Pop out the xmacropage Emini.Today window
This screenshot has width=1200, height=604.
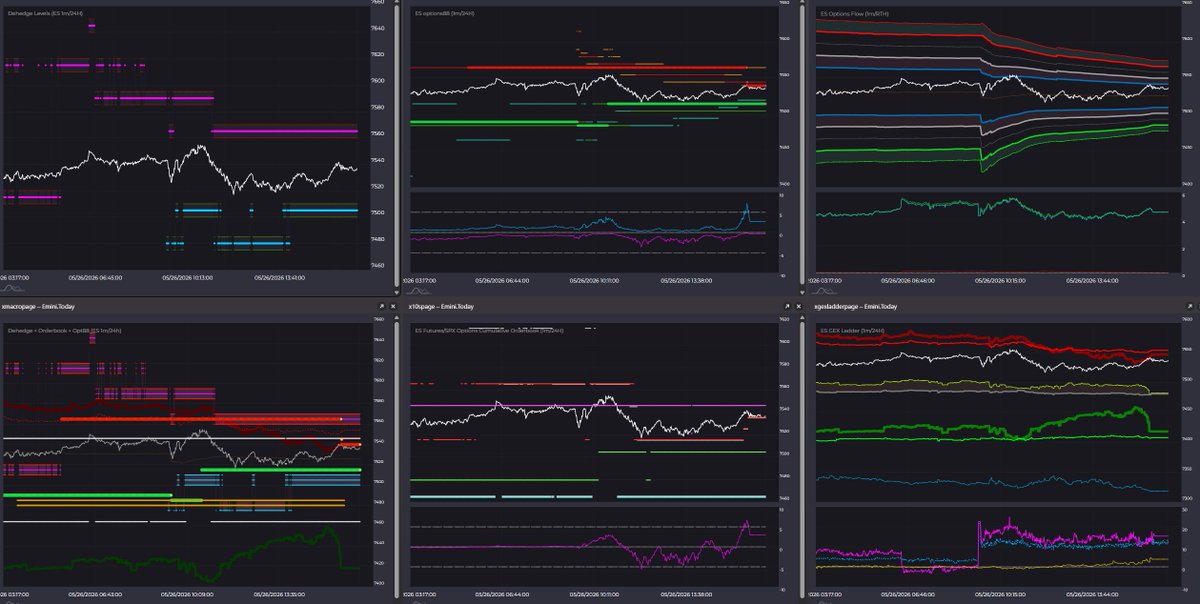380,306
